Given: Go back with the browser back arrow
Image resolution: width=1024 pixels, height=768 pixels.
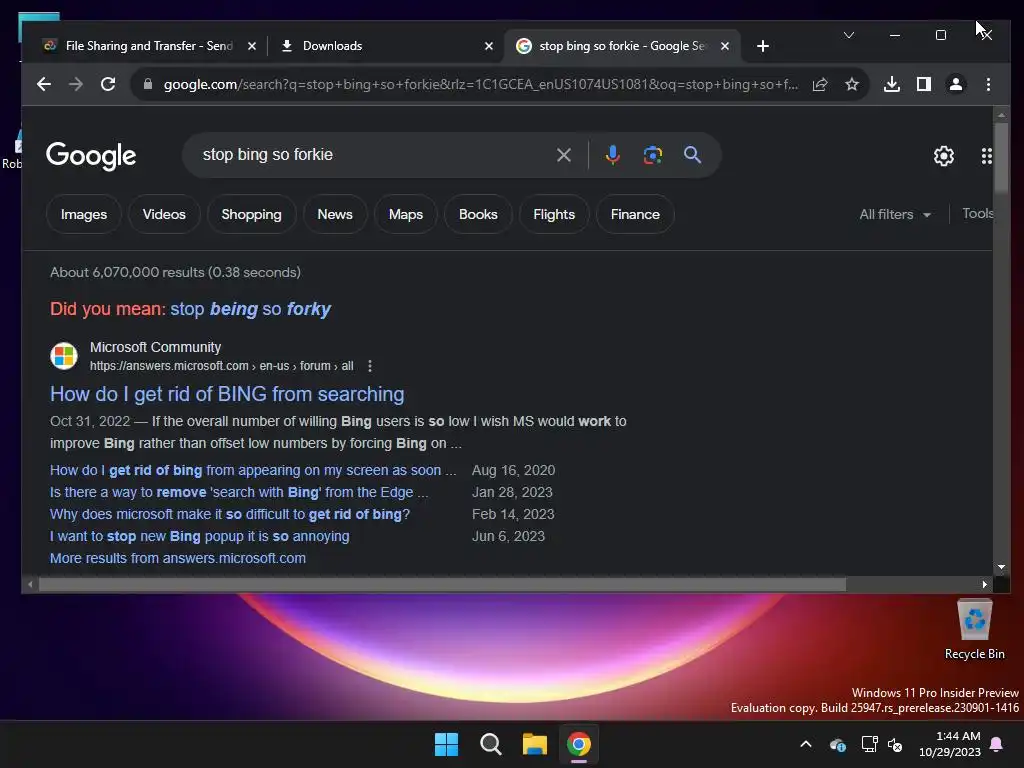Looking at the screenshot, I should pyautogui.click(x=44, y=84).
